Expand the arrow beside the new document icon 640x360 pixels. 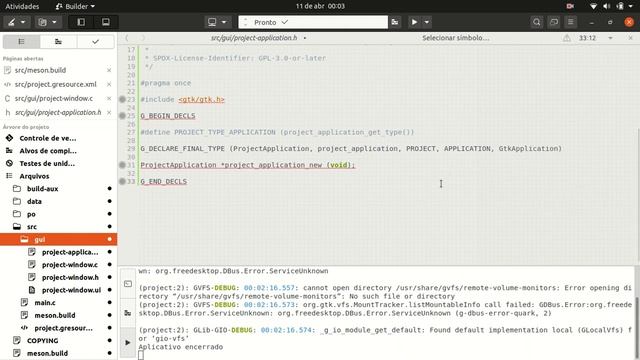tap(54, 22)
